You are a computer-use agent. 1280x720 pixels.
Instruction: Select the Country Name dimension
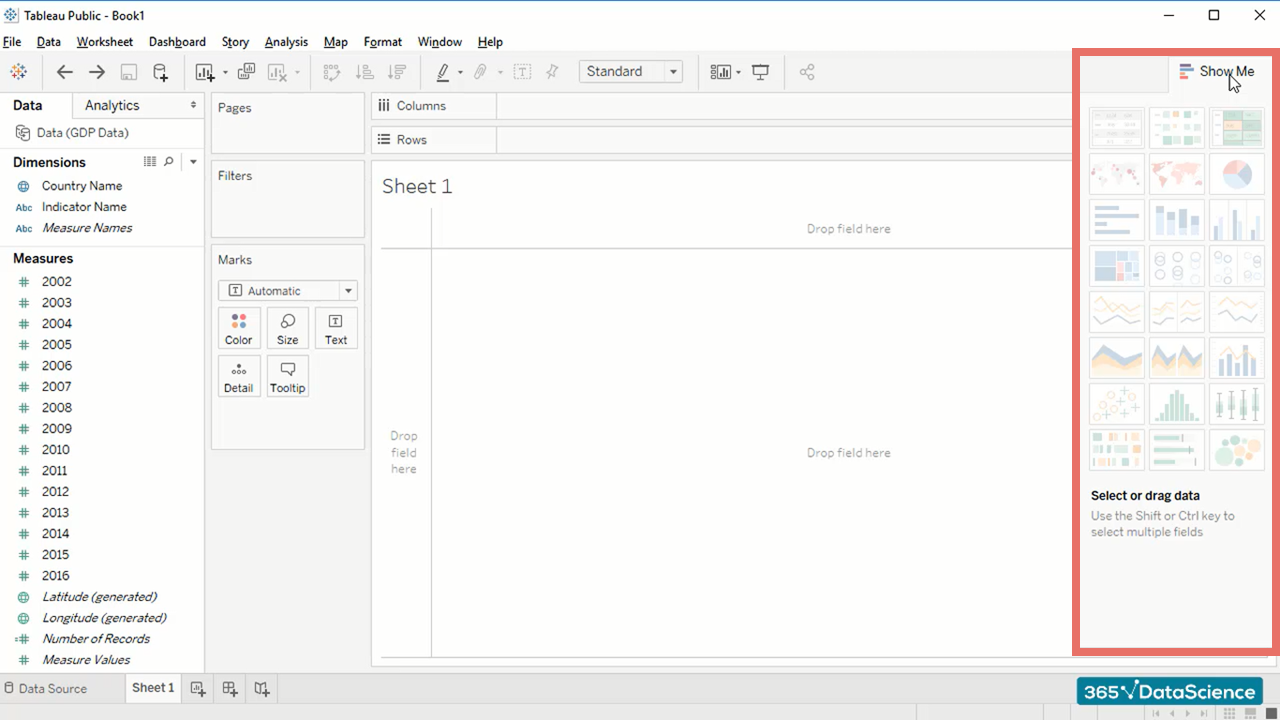tap(81, 186)
